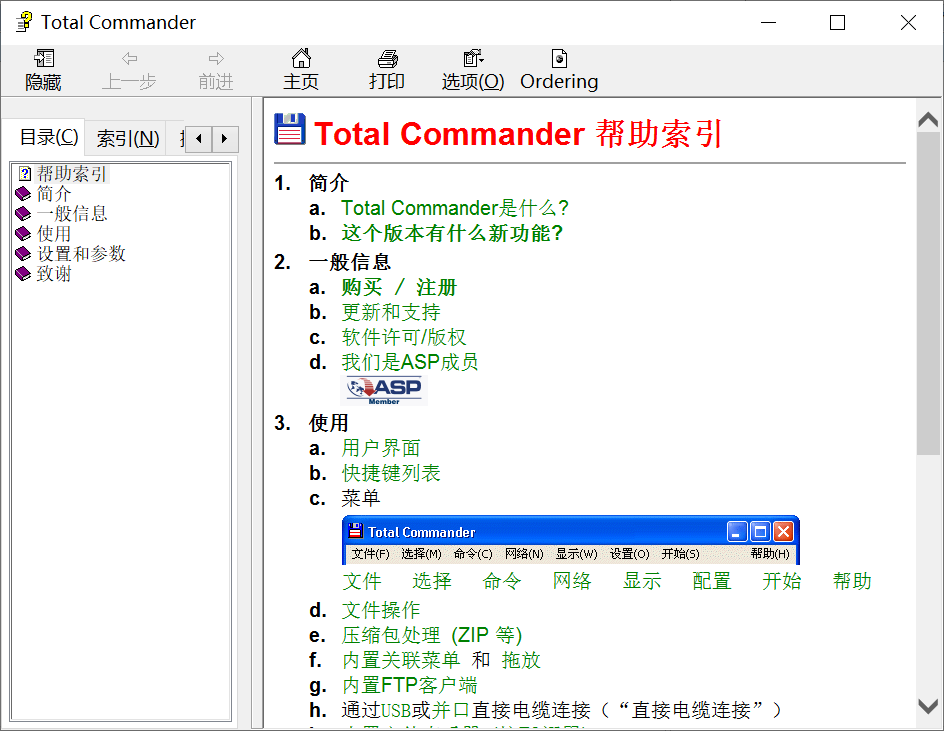The height and width of the screenshot is (731, 944).
Task: Open link Total Commander是什么?
Action: tap(455, 208)
